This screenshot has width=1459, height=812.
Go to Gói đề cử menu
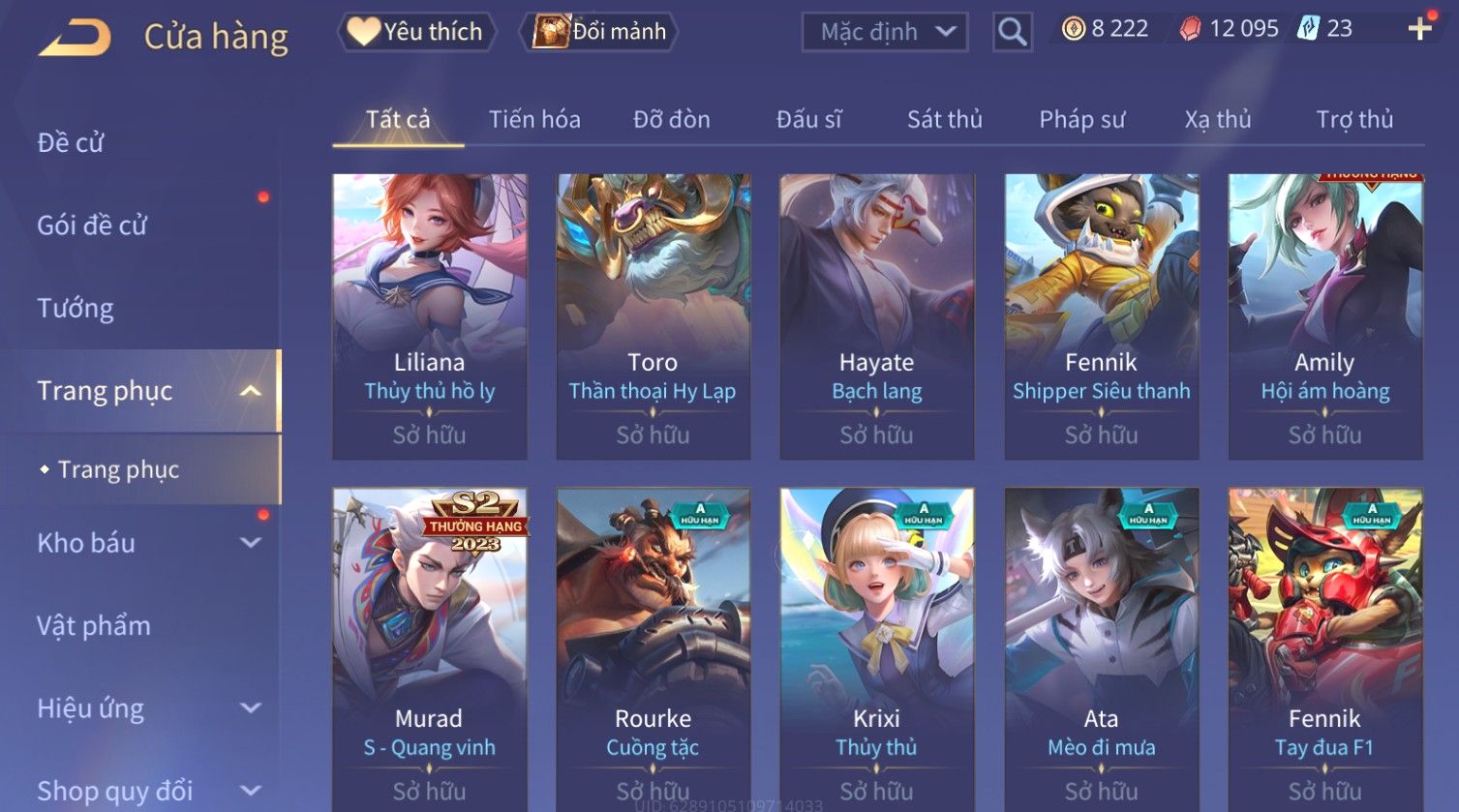pos(92,226)
